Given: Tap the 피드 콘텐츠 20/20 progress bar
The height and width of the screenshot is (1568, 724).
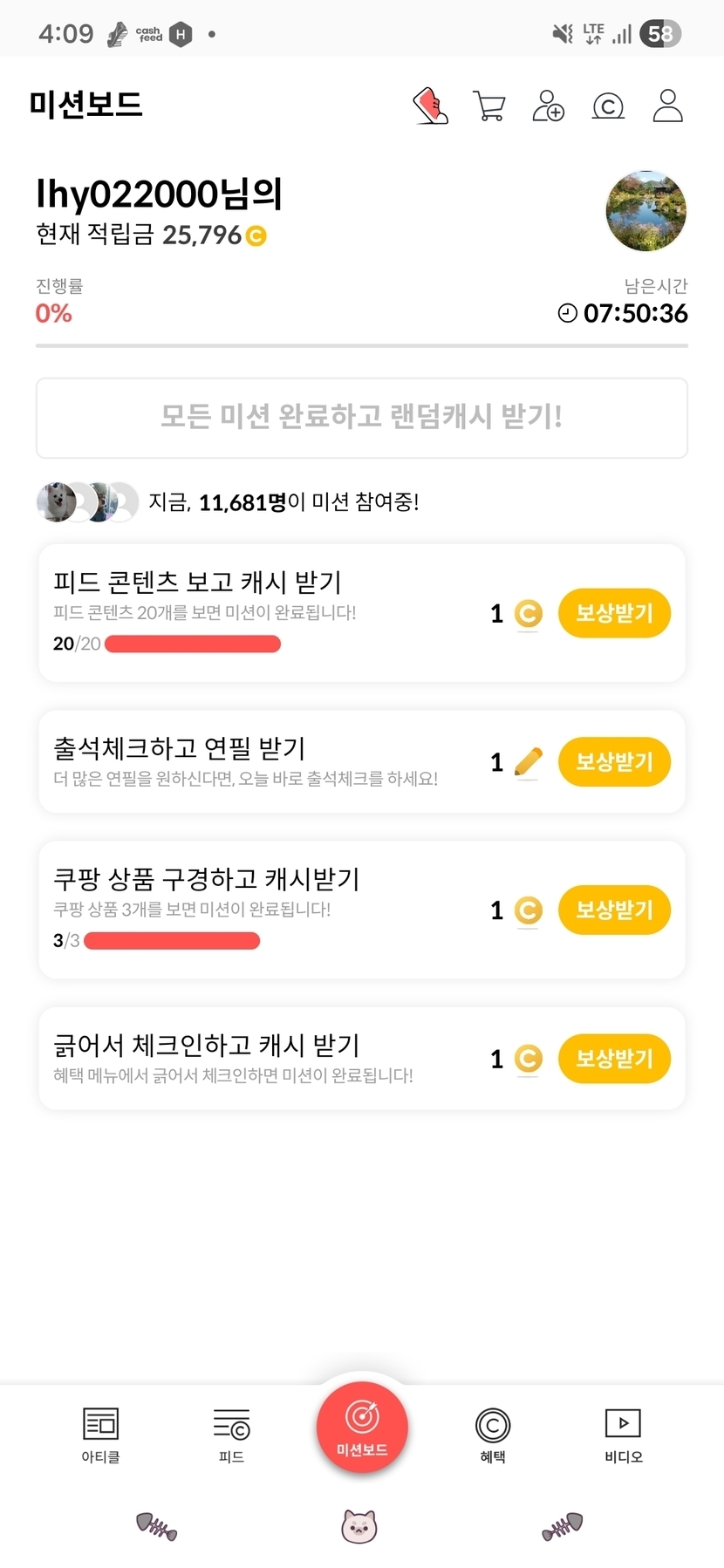Looking at the screenshot, I should (x=192, y=644).
